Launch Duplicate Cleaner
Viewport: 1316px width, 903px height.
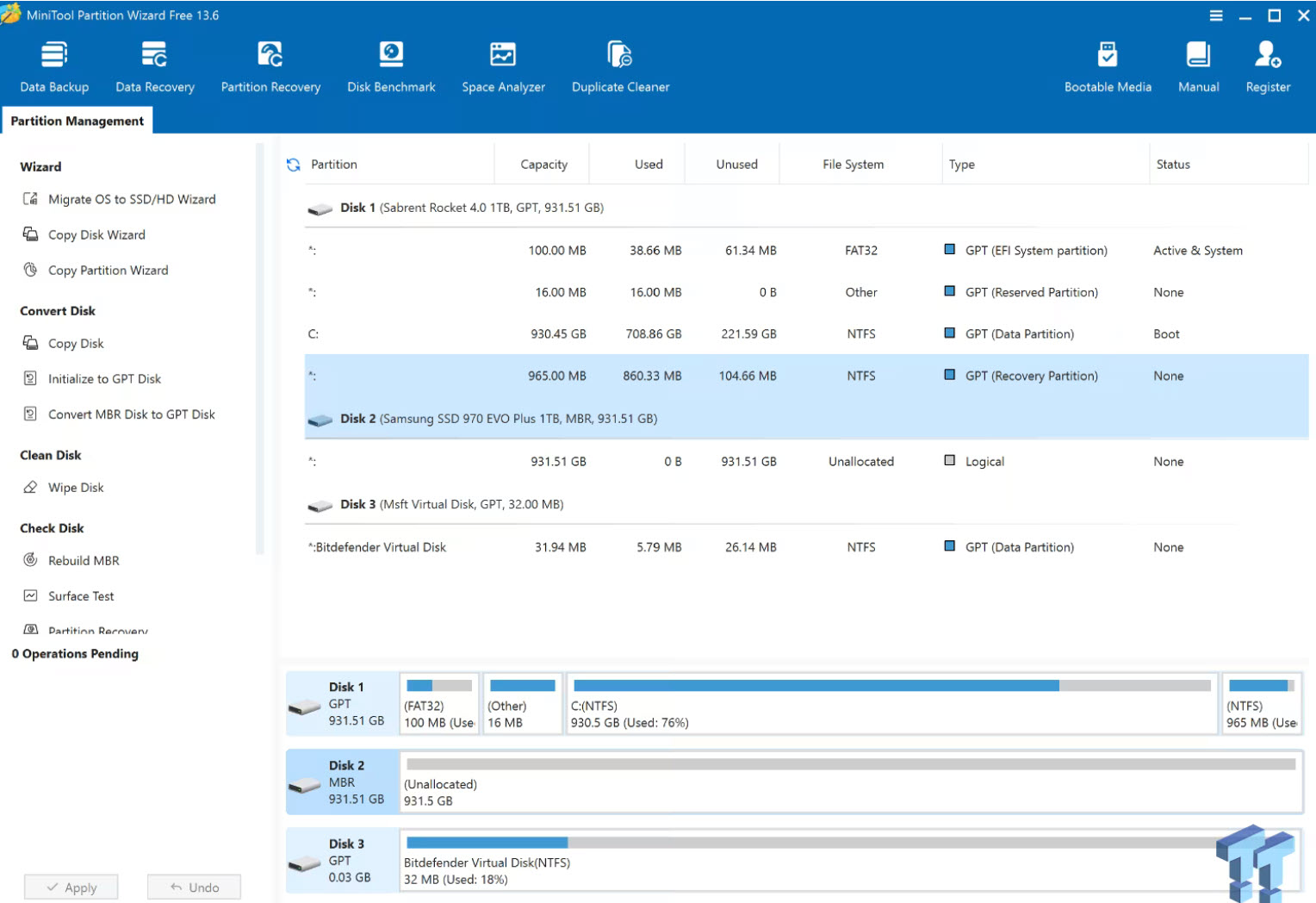(x=620, y=66)
